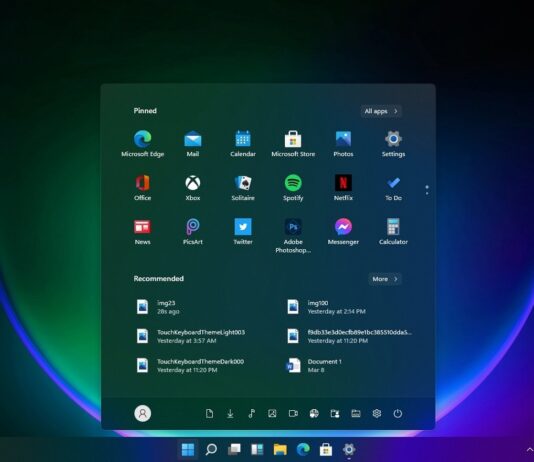Go to next pinned page using dots
The width and height of the screenshot is (534, 462).
coord(427,194)
